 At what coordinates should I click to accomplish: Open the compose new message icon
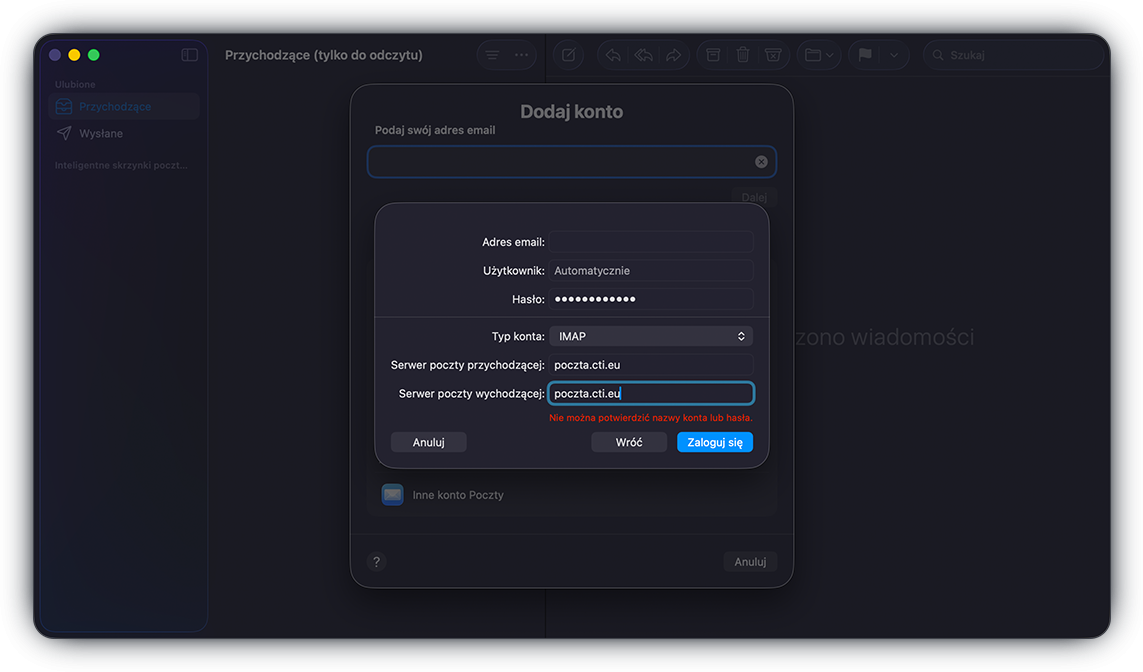[x=568, y=55]
